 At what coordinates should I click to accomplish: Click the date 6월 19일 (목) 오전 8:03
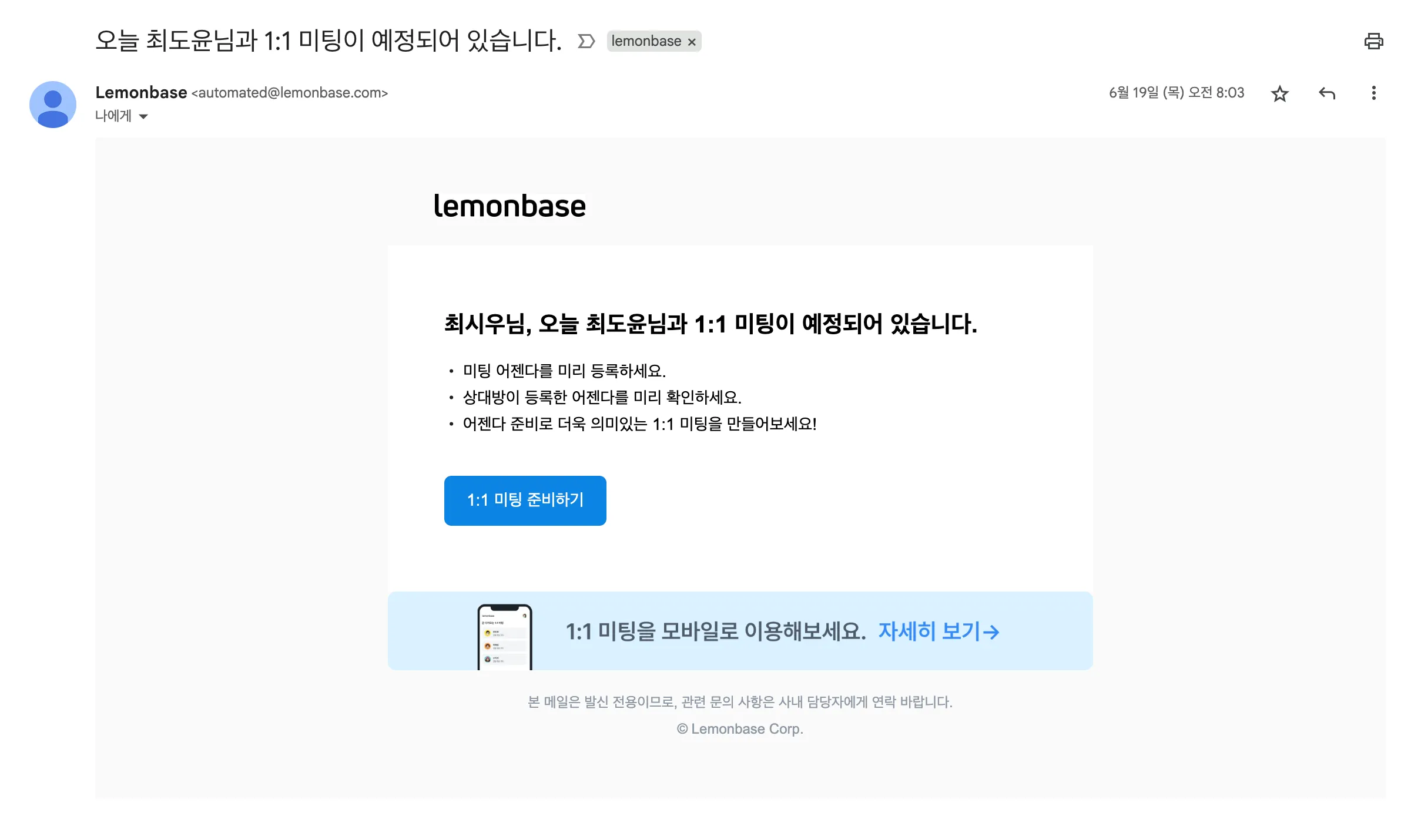coord(1177,93)
